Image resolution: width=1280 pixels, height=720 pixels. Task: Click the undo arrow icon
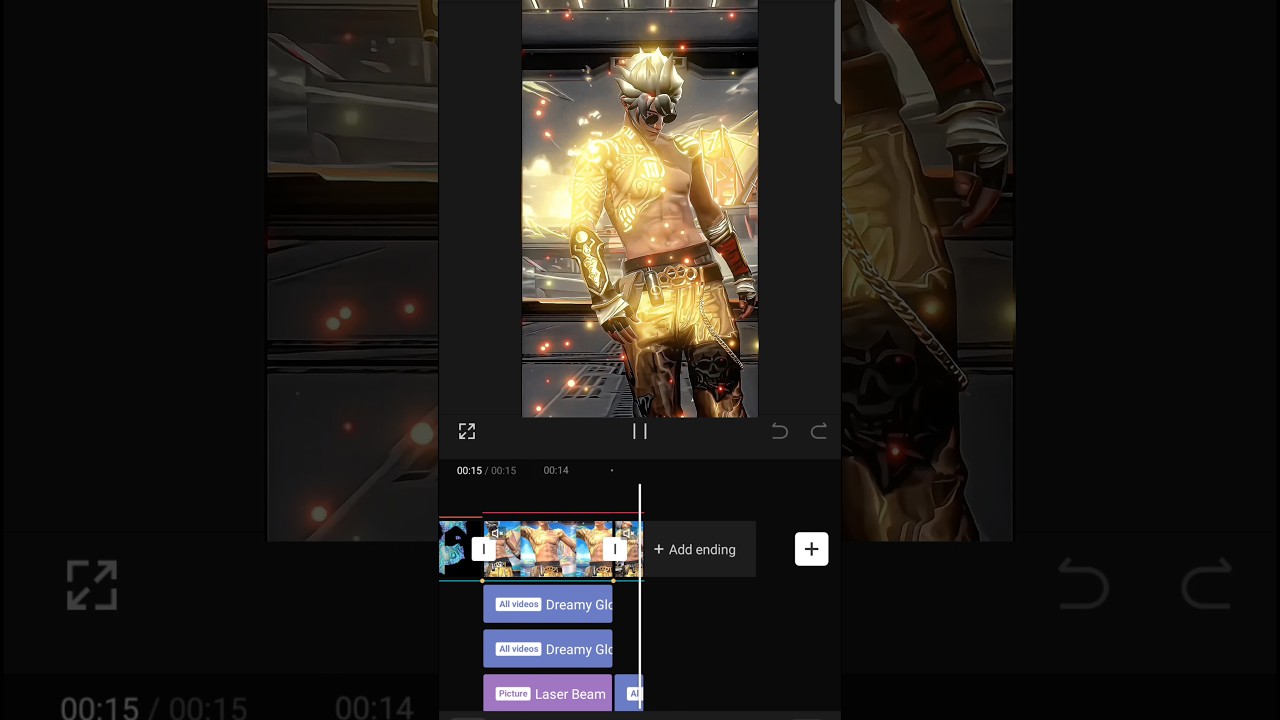(x=779, y=431)
